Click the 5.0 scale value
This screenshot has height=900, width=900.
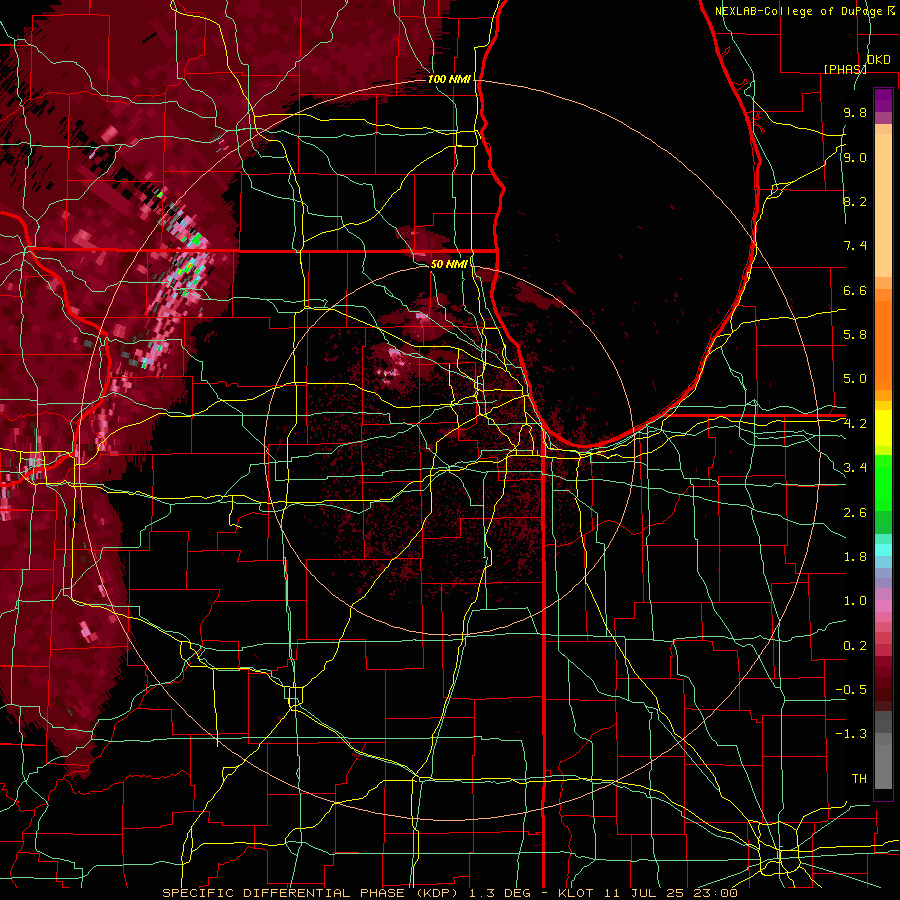855,379
